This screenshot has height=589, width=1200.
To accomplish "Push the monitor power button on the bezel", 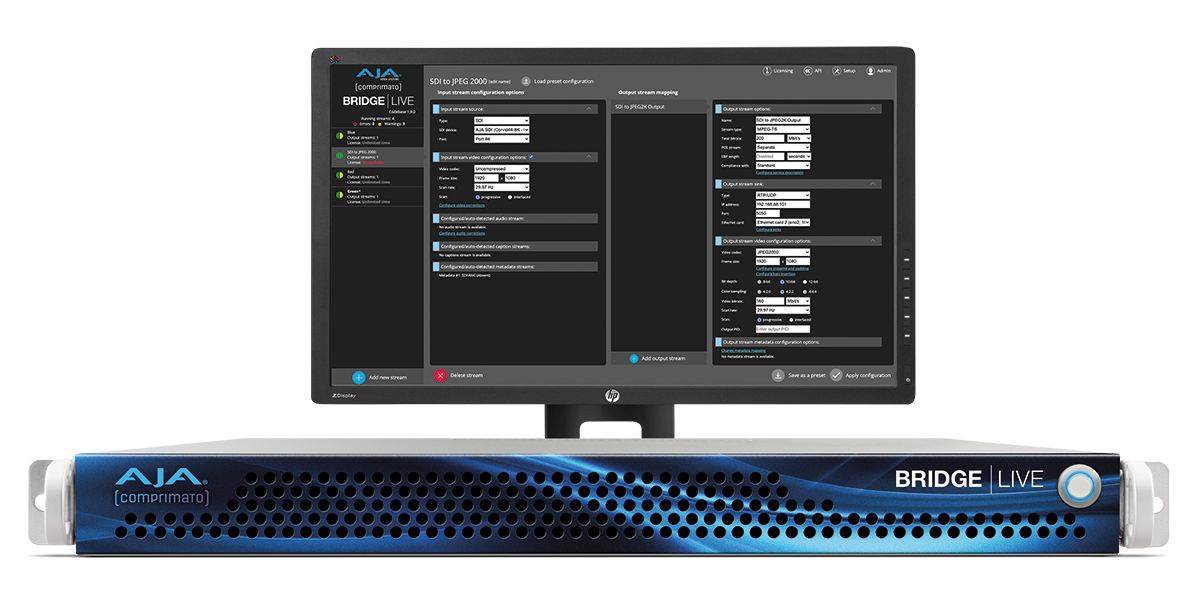I will [907, 379].
